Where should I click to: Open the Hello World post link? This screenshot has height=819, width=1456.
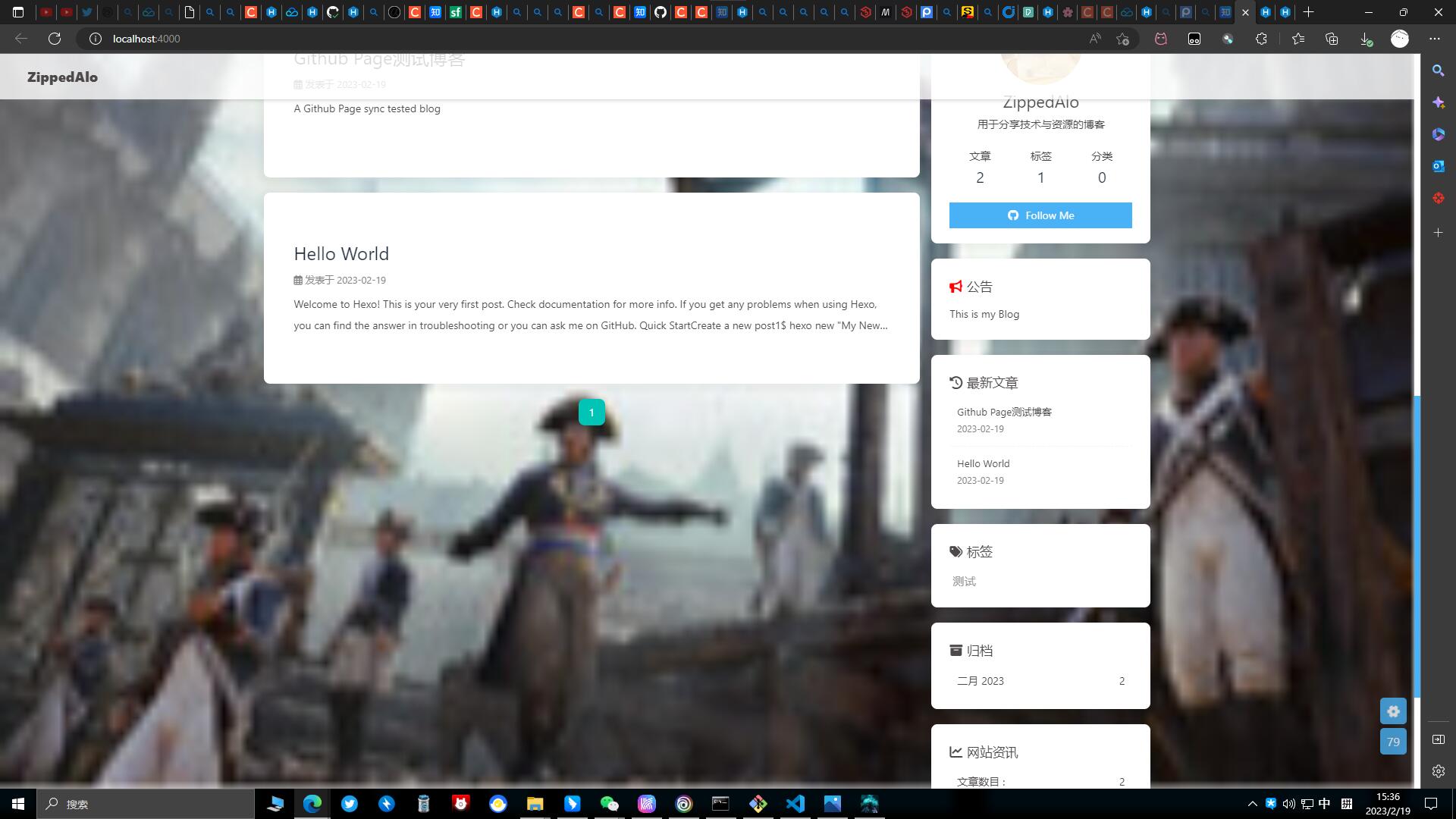click(340, 253)
